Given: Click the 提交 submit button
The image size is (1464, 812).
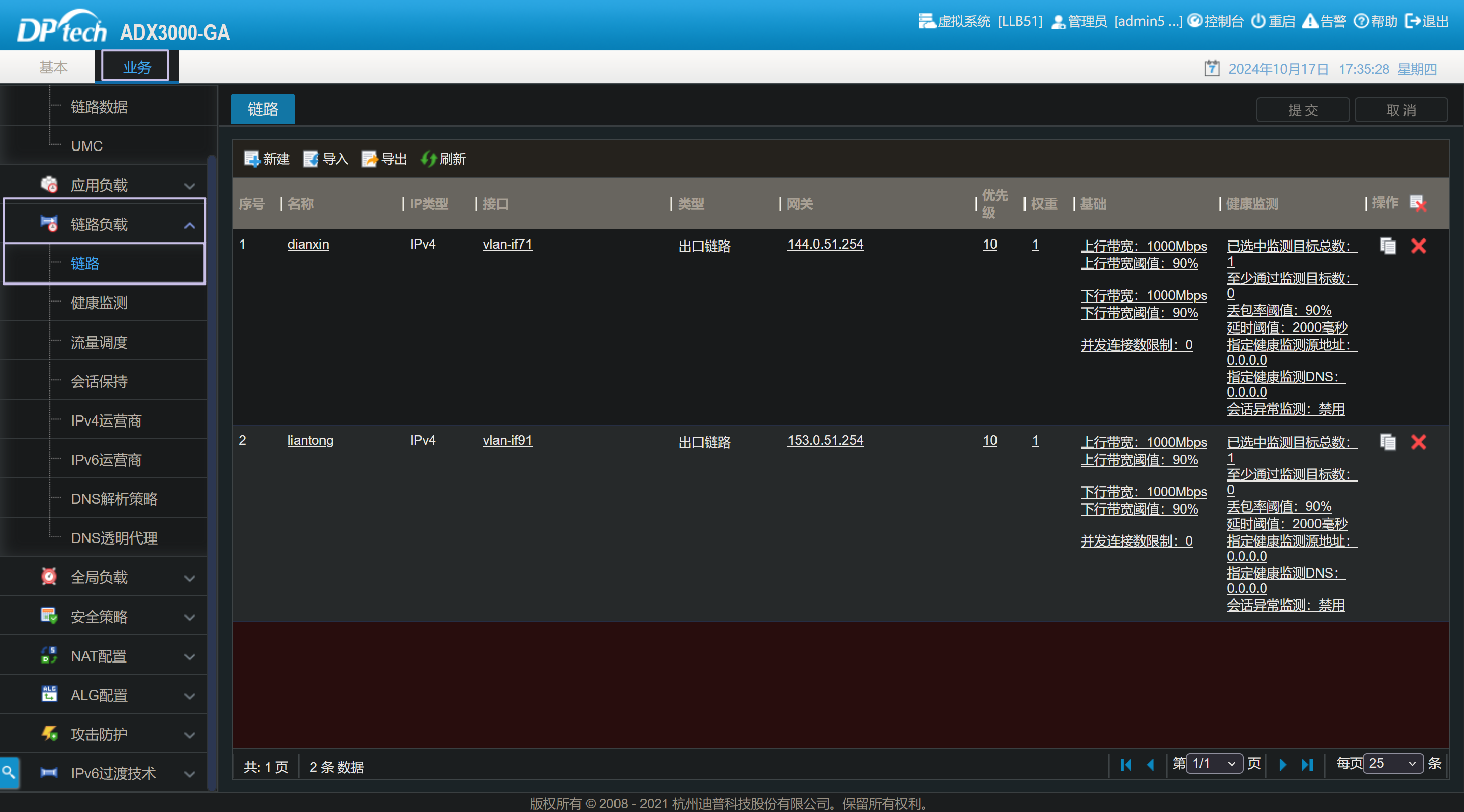Looking at the screenshot, I should [x=1303, y=110].
